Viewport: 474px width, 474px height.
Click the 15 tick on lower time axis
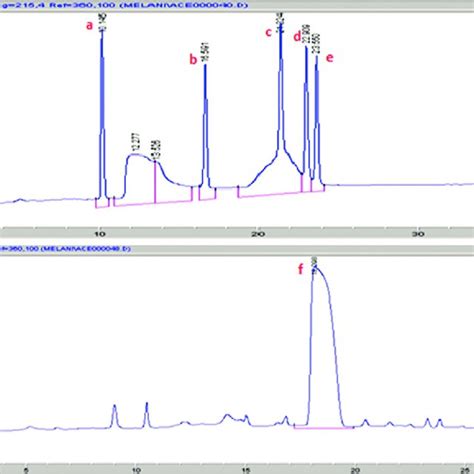246,471
